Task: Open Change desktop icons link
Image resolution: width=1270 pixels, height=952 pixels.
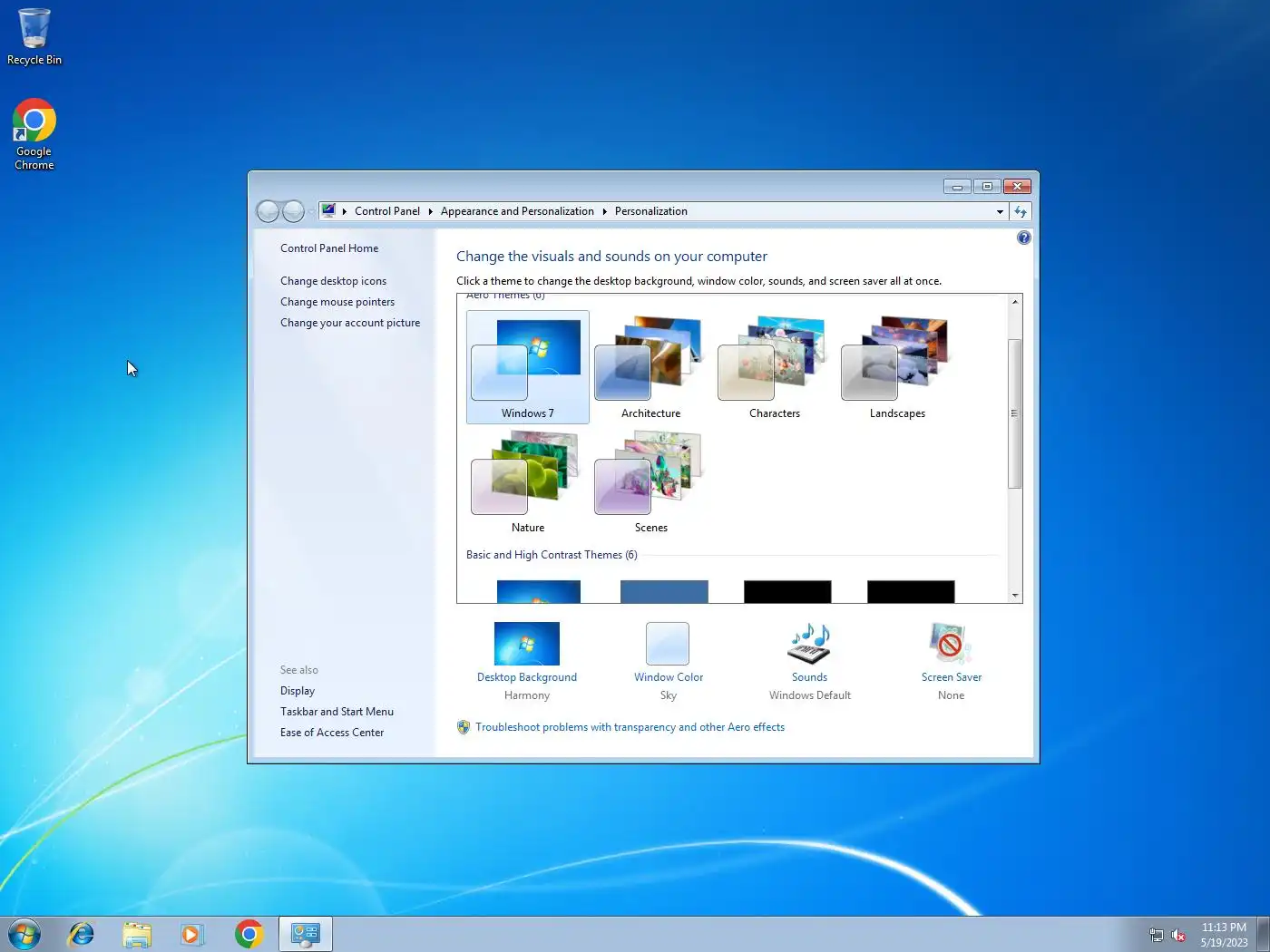Action: click(x=333, y=281)
